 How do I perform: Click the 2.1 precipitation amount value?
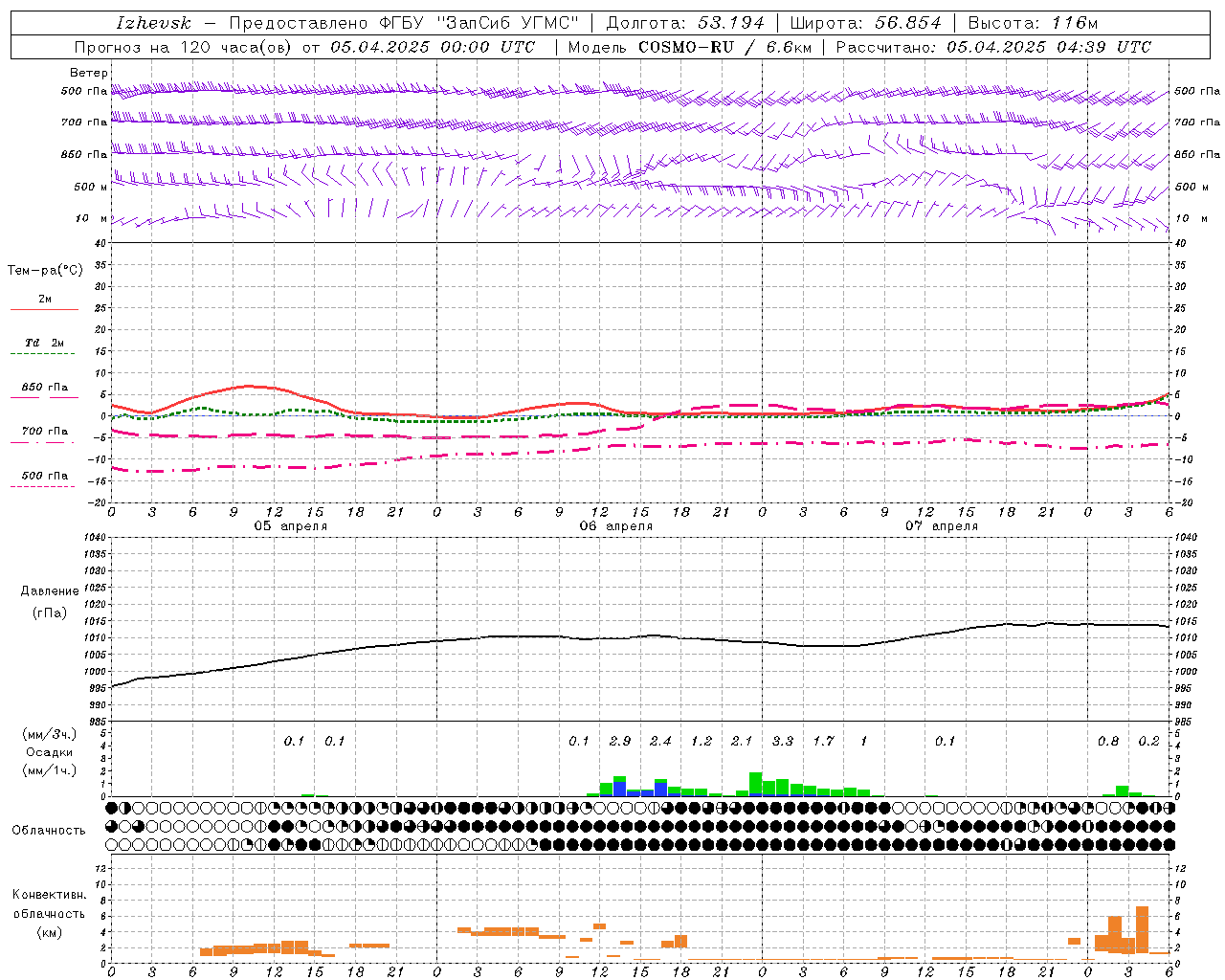click(x=742, y=741)
